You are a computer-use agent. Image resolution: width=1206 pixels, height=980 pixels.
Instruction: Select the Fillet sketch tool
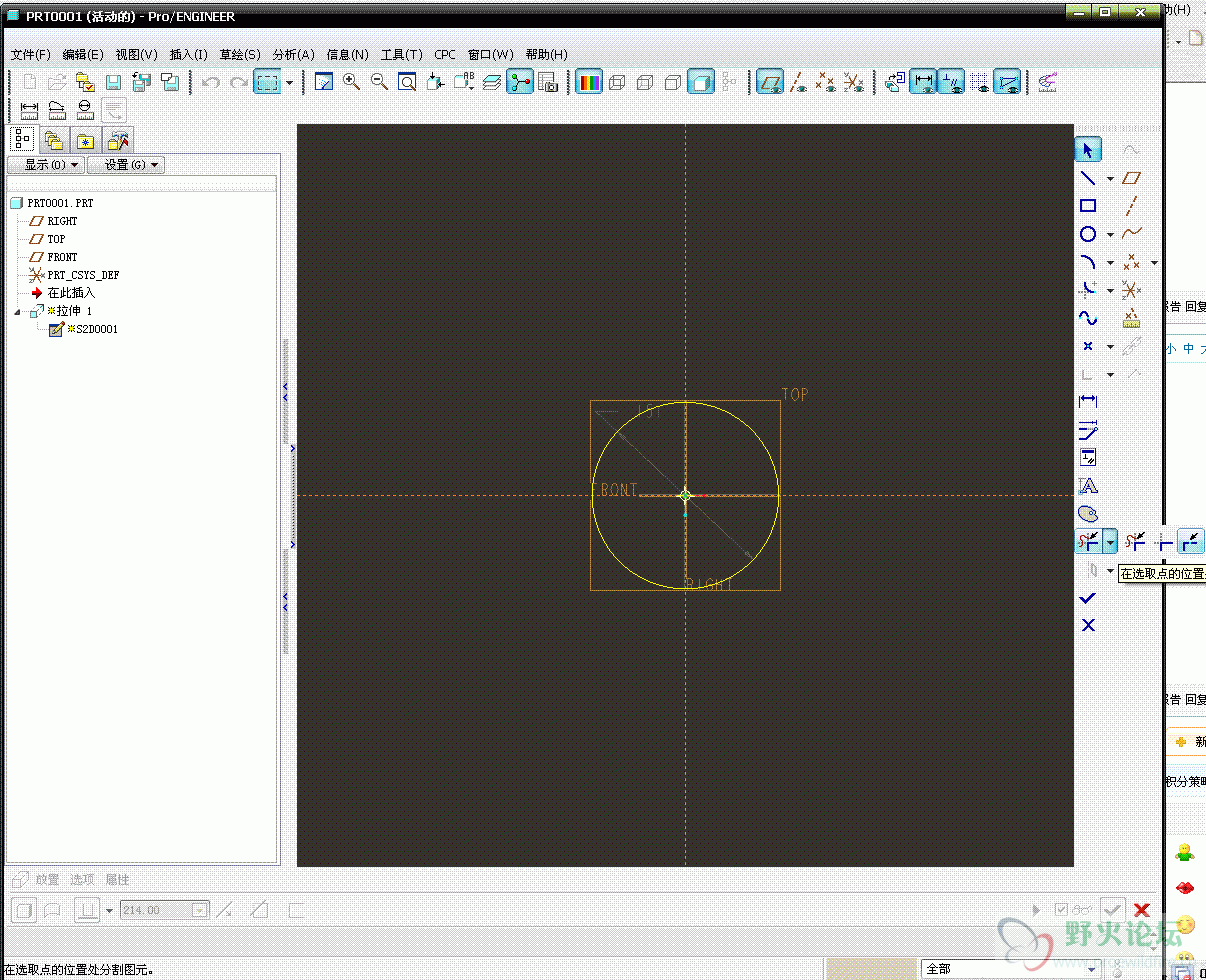[1088, 290]
